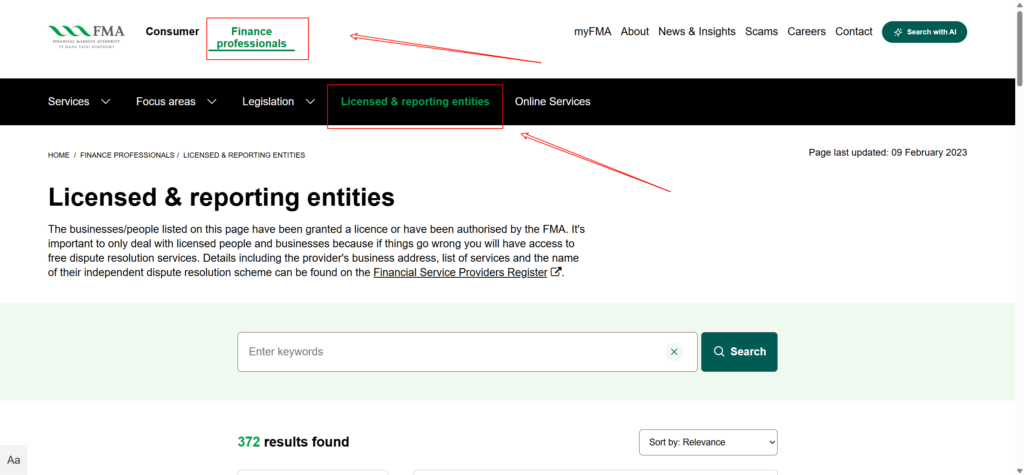
Task: Open Online Services in navigation bar
Action: pos(552,101)
